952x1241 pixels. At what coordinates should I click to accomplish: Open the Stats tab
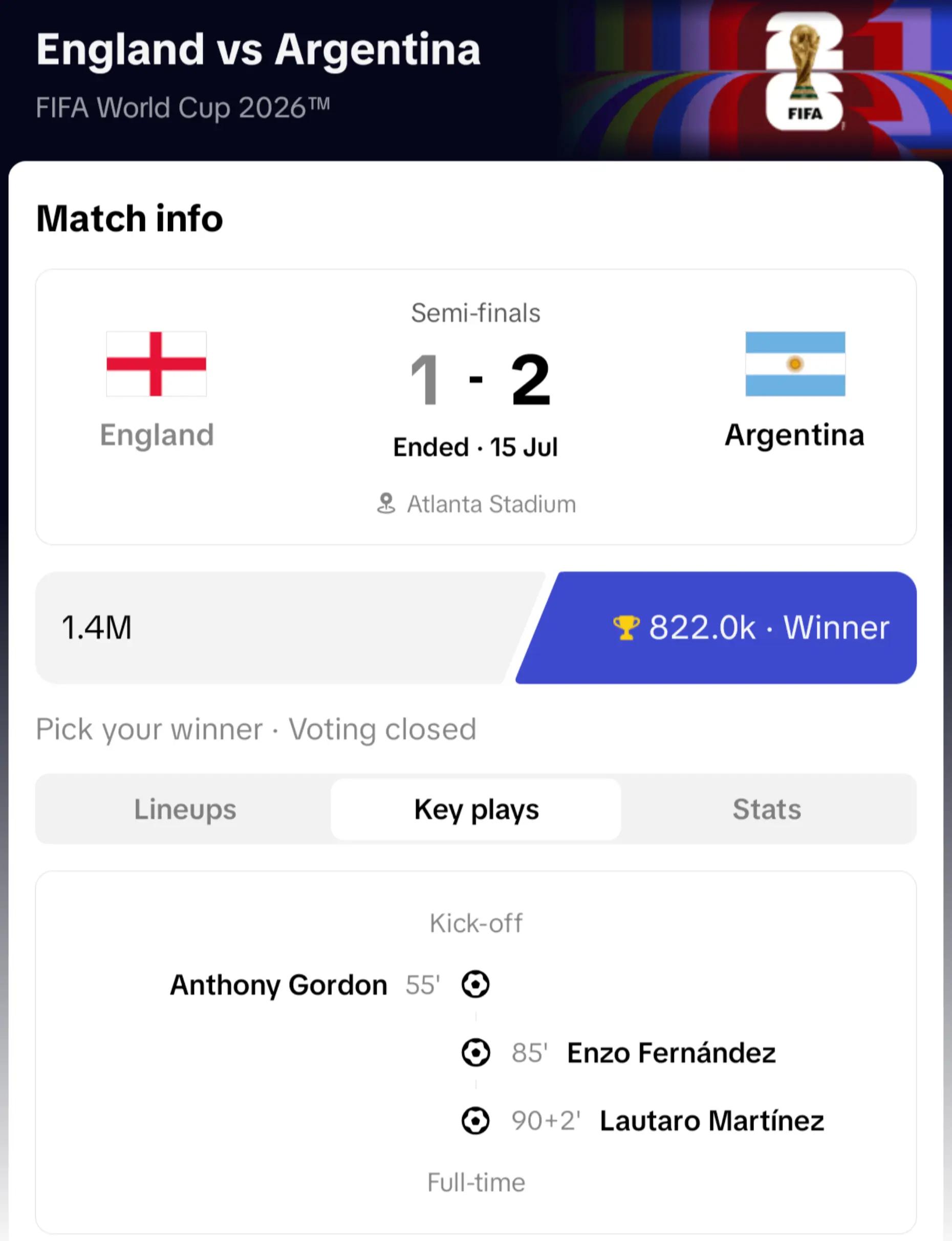click(767, 809)
